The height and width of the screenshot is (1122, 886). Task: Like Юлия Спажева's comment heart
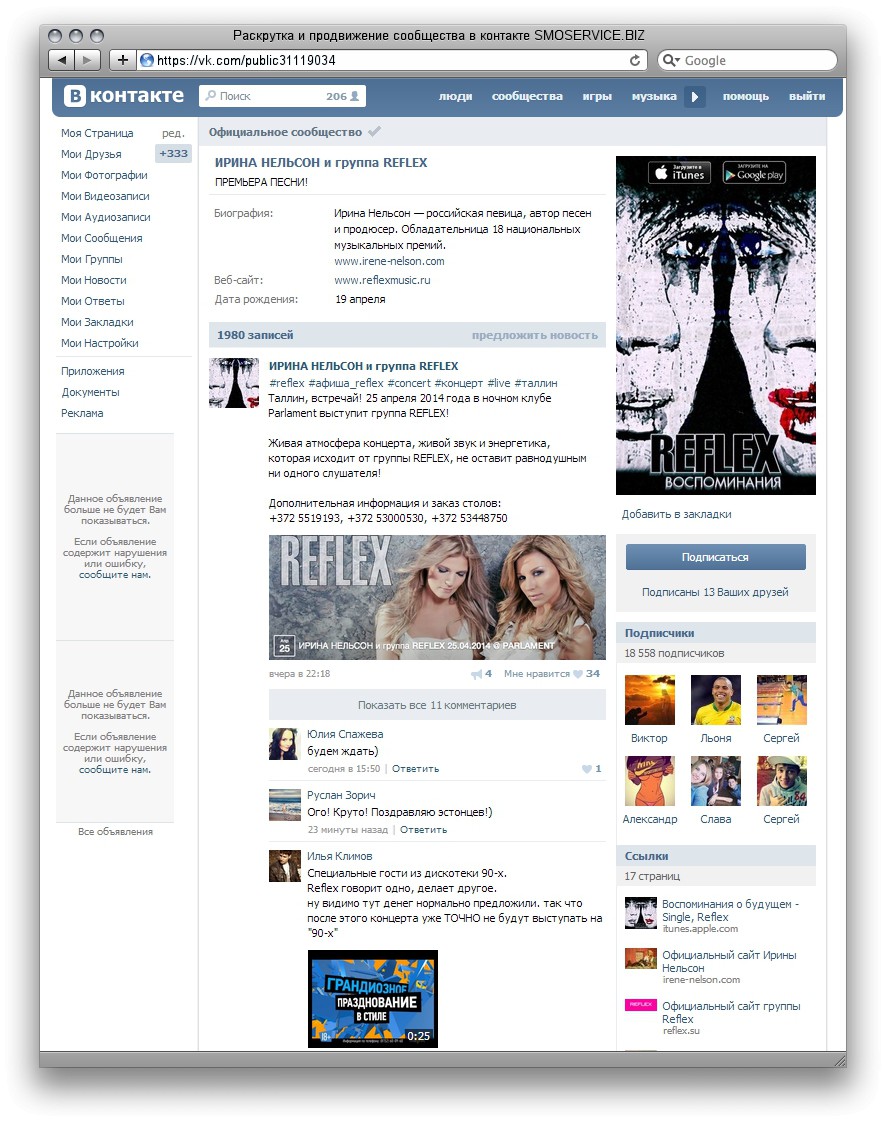click(587, 769)
